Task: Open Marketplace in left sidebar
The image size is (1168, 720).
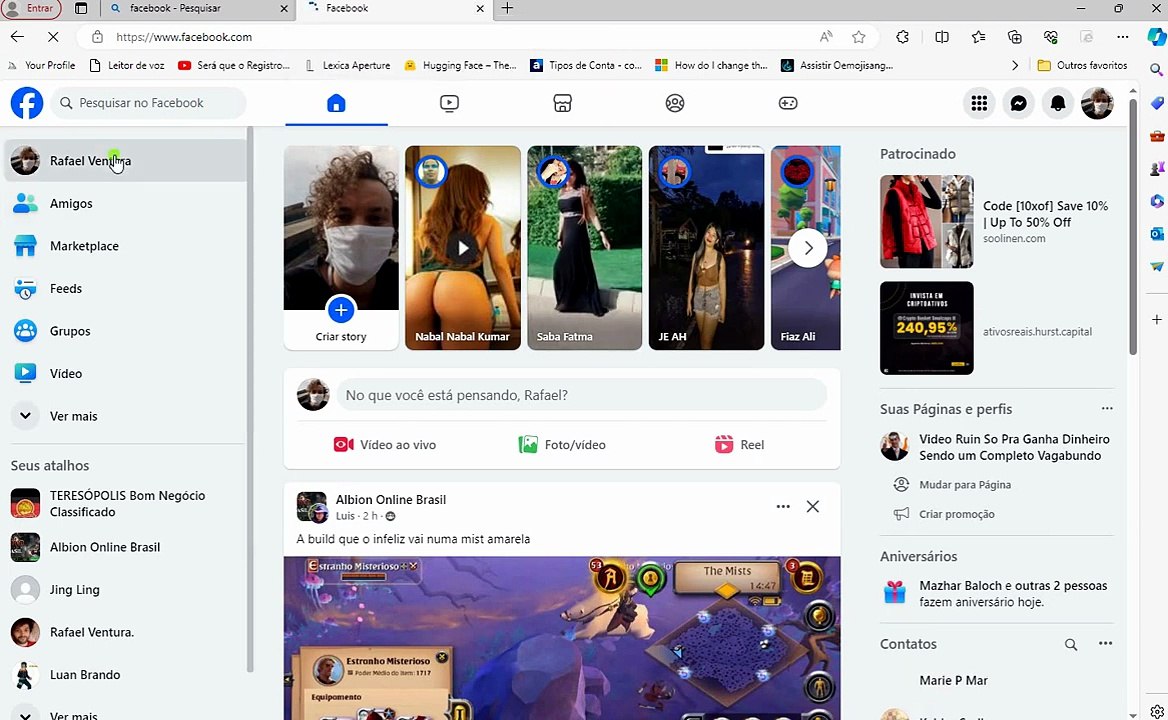Action: click(x=125, y=246)
